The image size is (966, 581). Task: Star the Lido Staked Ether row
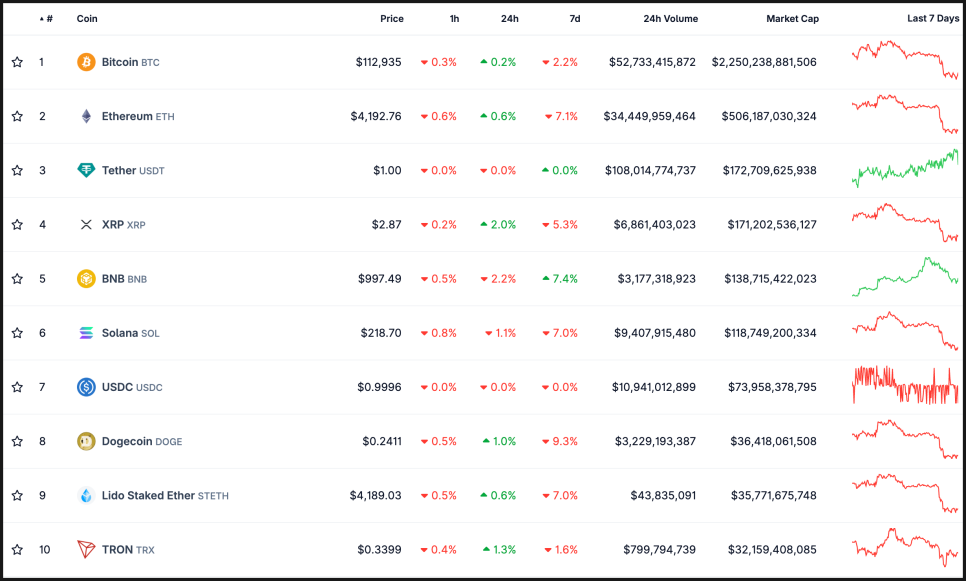17,495
